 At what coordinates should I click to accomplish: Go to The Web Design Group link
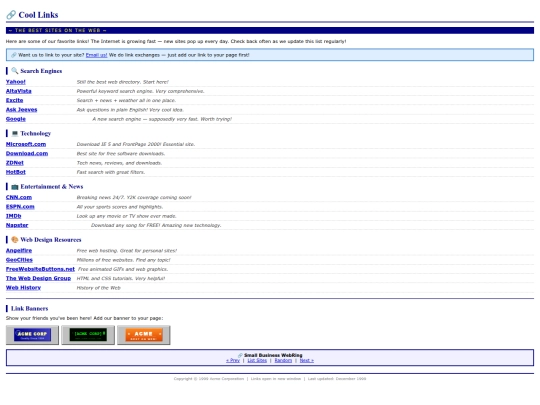(x=38, y=278)
